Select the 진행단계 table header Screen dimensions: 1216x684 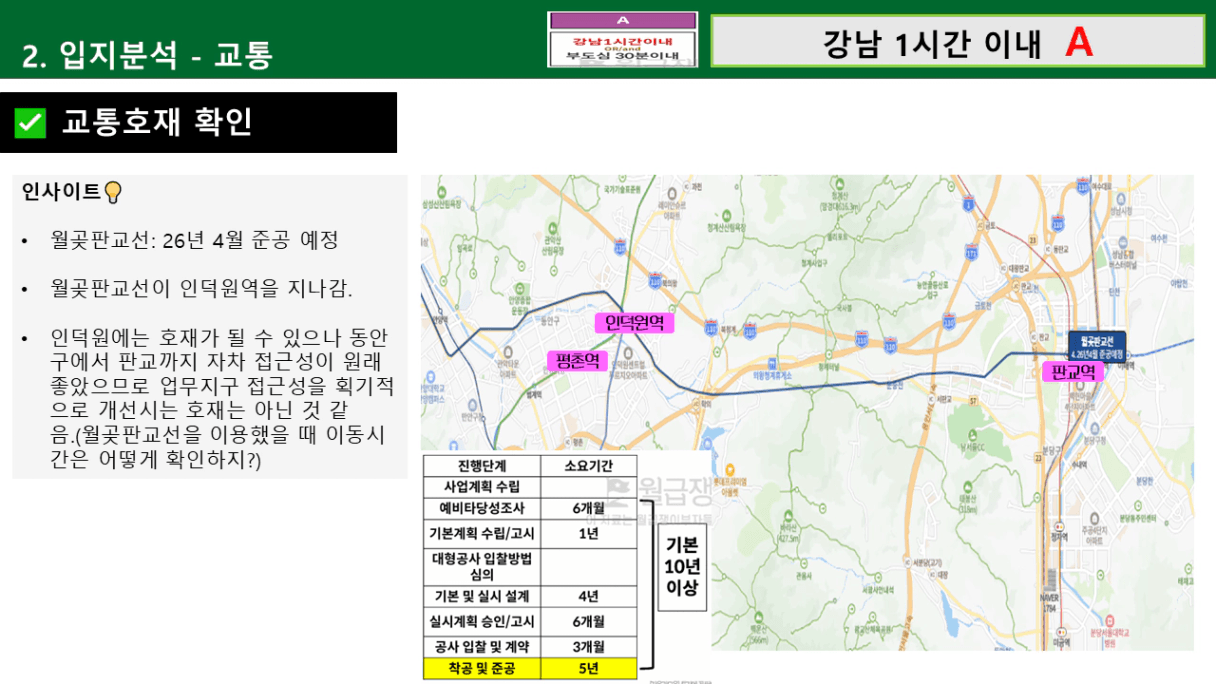click(482, 465)
